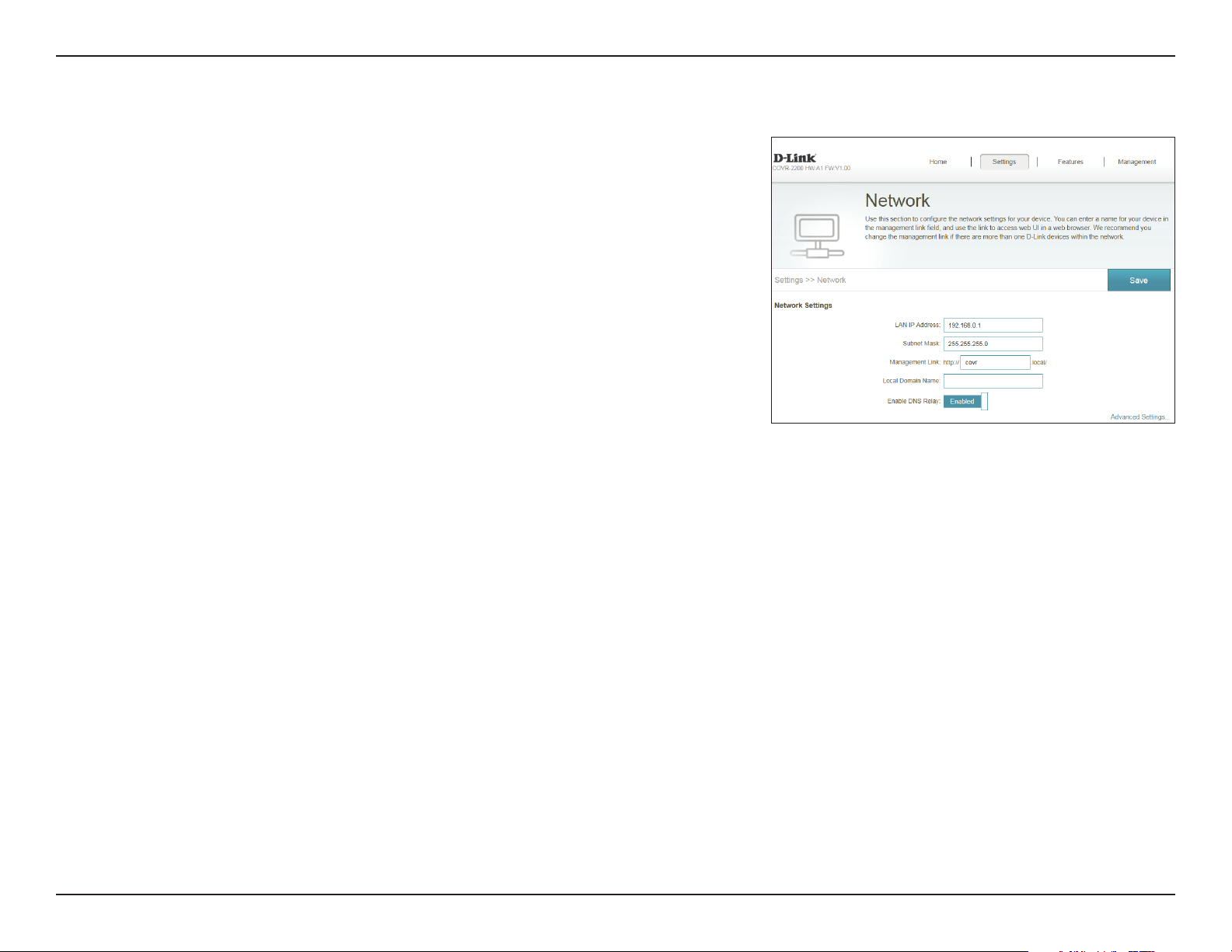Click the COVR-2200 firmware version text
Image resolution: width=1232 pixels, height=952 pixels.
click(x=811, y=168)
